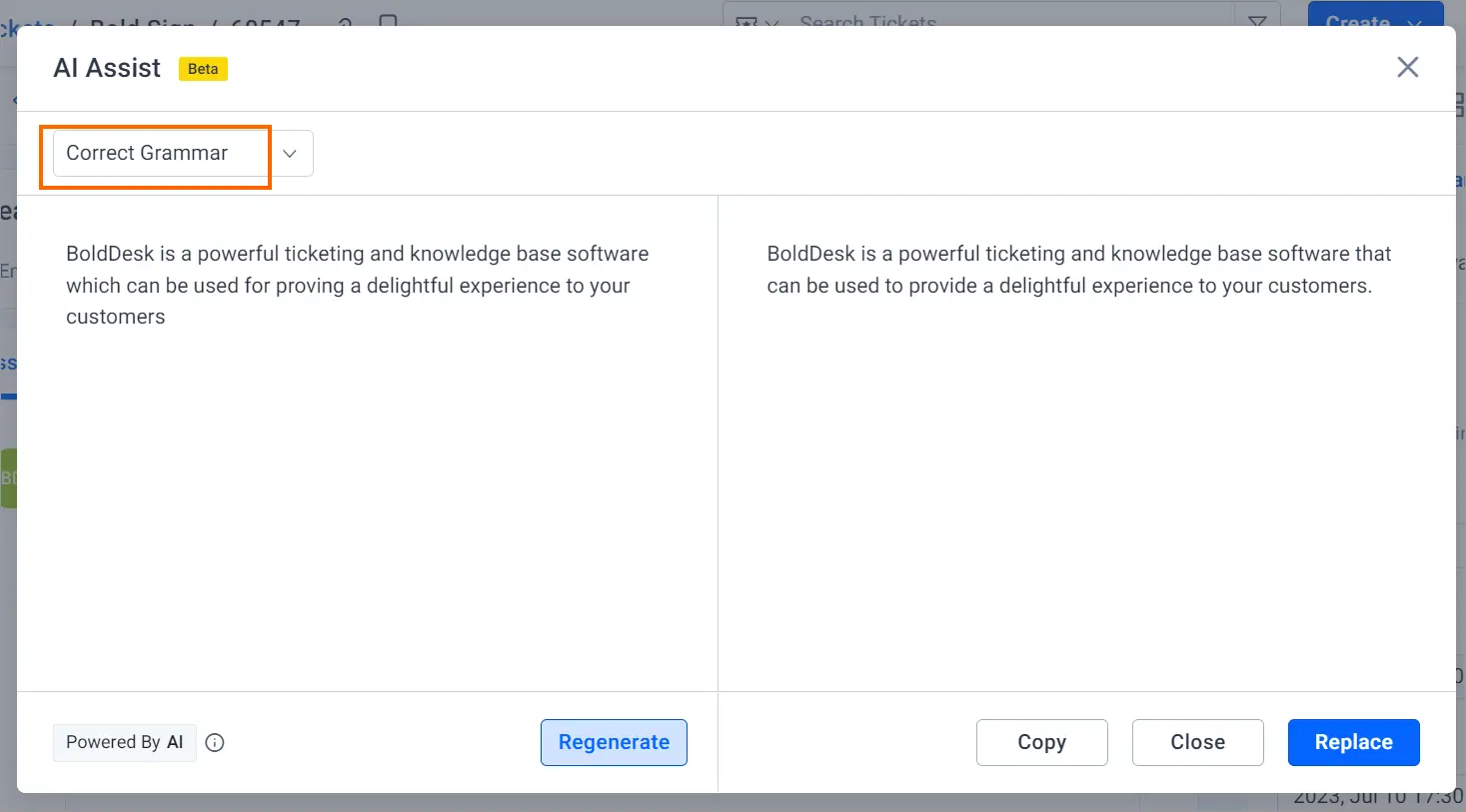
Task: Click the AI Assist title
Action: tap(107, 68)
